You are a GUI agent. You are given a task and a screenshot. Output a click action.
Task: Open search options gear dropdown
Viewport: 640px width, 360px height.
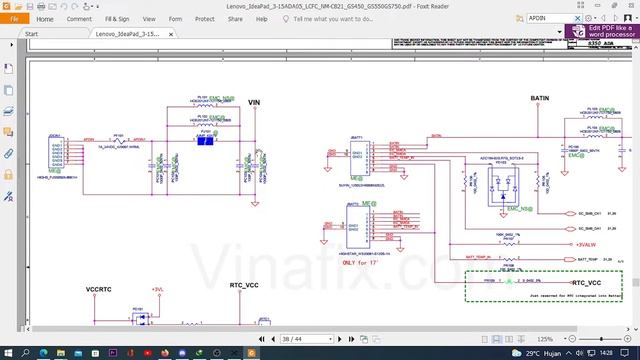coord(591,18)
